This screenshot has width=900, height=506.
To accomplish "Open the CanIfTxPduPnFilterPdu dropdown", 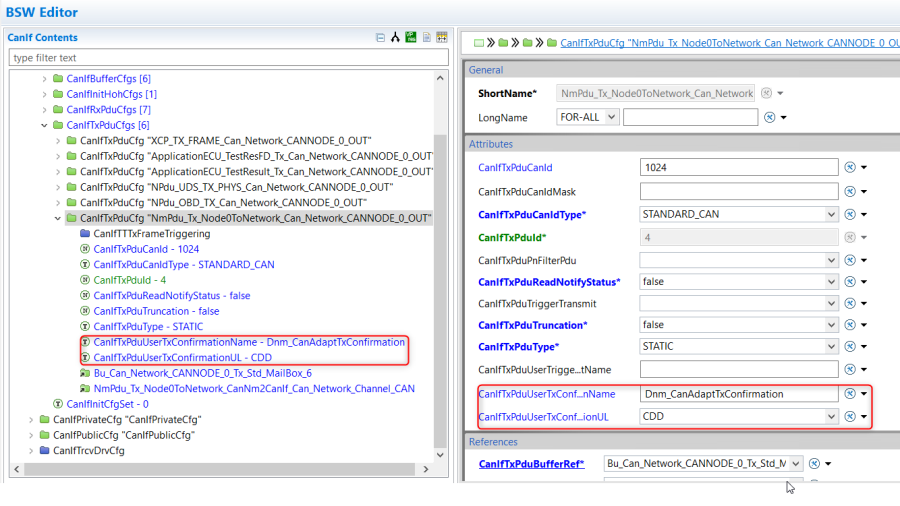I will (831, 260).
